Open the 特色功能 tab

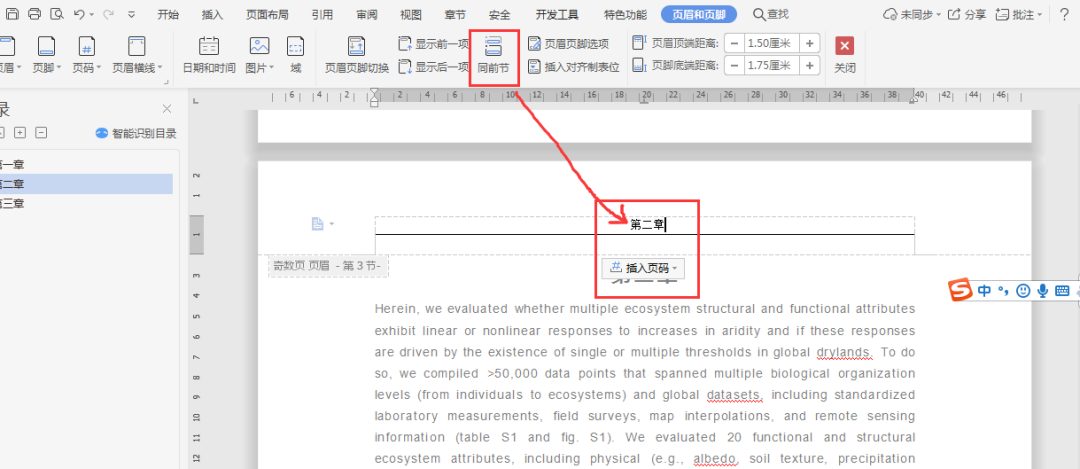tap(625, 14)
